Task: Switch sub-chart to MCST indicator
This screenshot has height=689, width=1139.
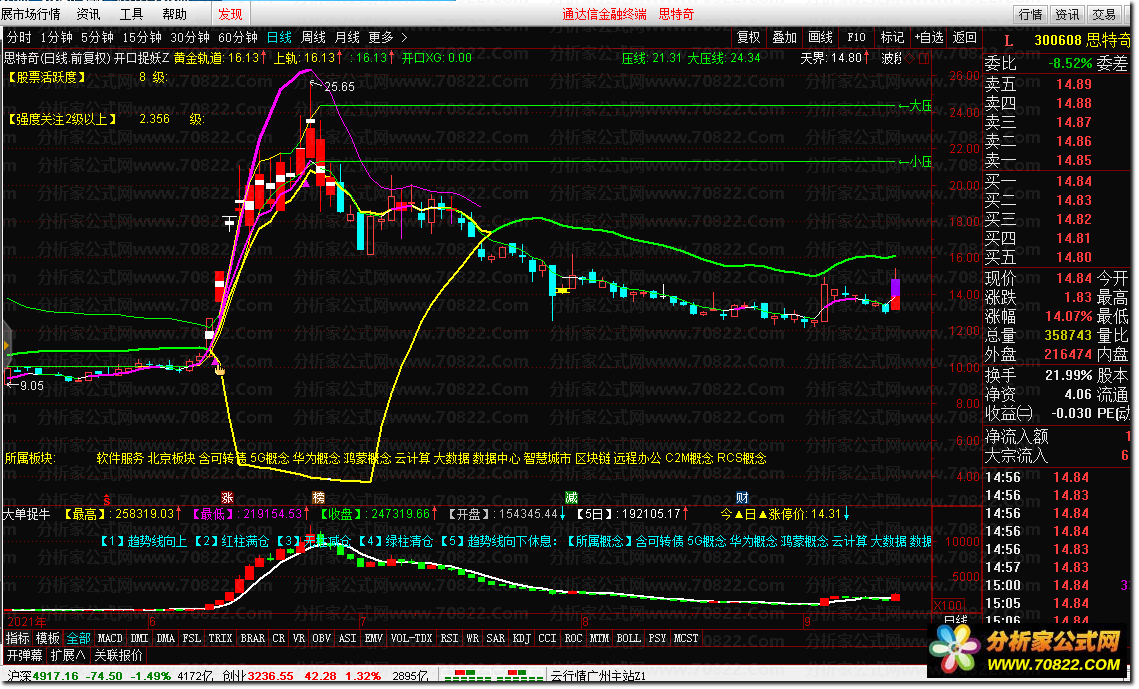Action: [x=686, y=638]
